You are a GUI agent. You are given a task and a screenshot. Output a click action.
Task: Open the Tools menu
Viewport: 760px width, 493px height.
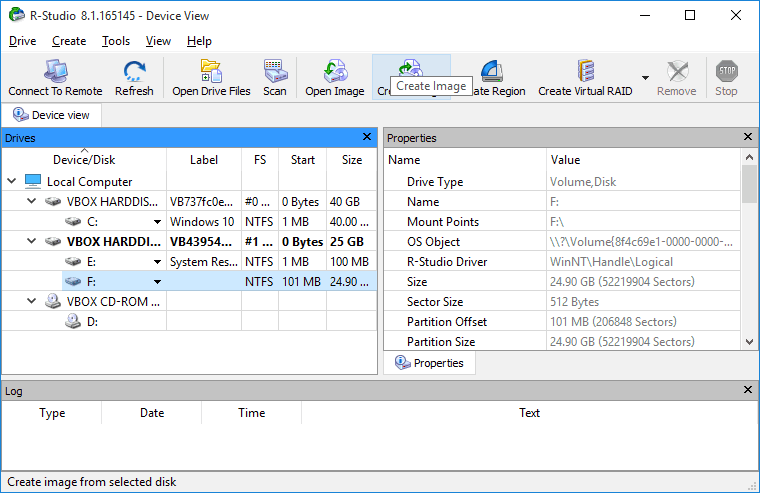coord(116,41)
